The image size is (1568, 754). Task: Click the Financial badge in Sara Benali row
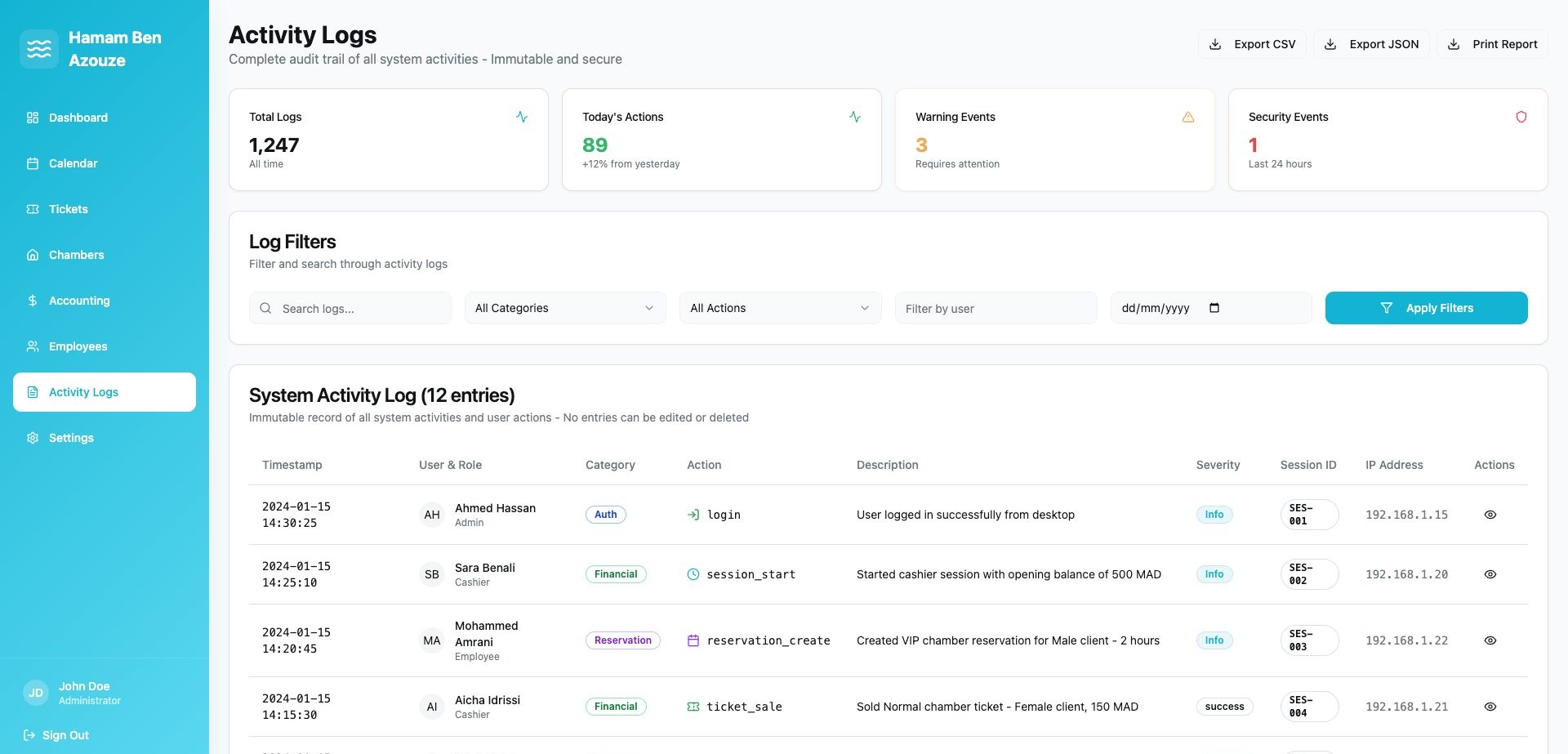click(x=616, y=574)
